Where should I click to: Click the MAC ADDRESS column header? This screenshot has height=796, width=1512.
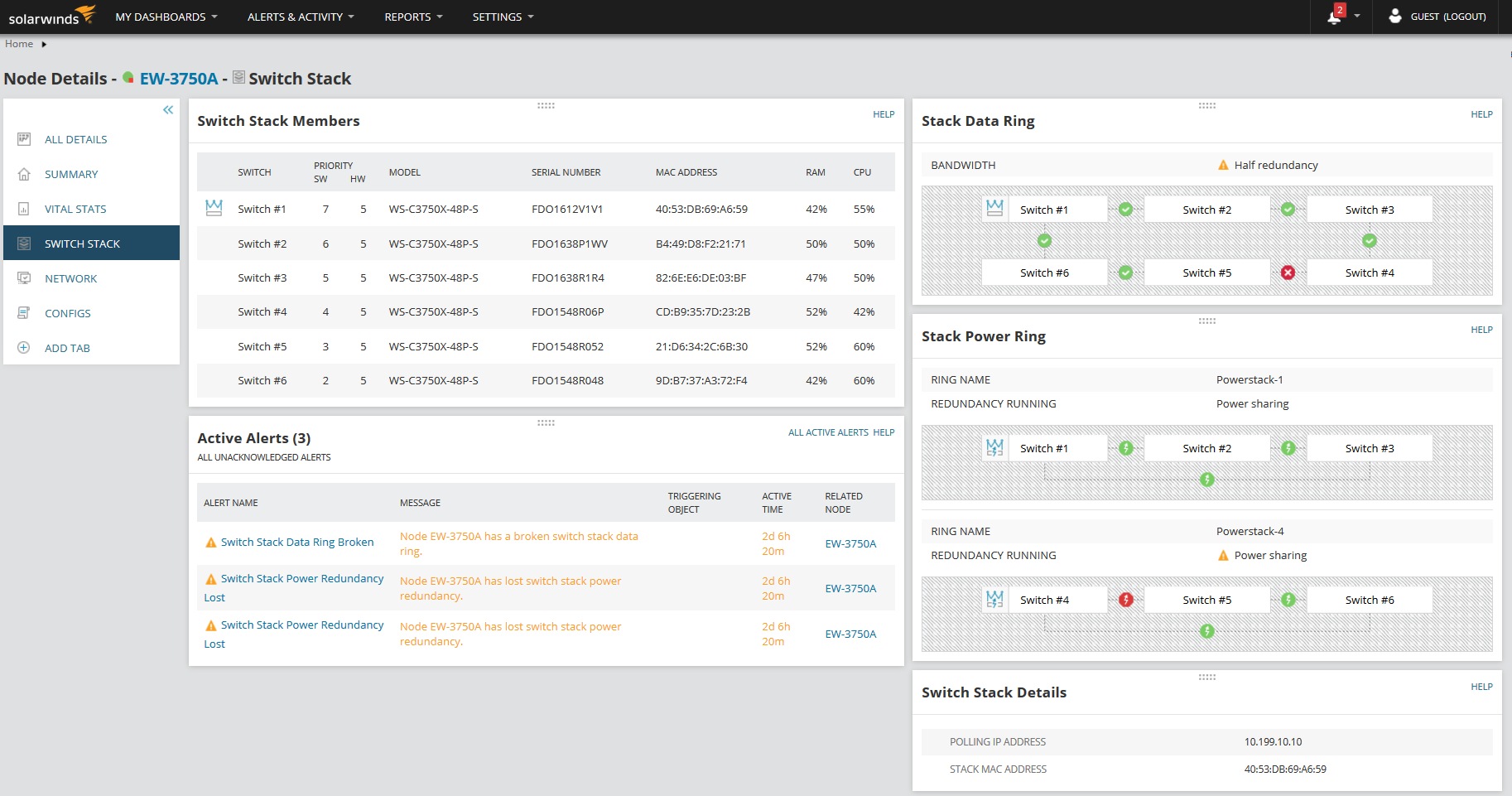686,172
